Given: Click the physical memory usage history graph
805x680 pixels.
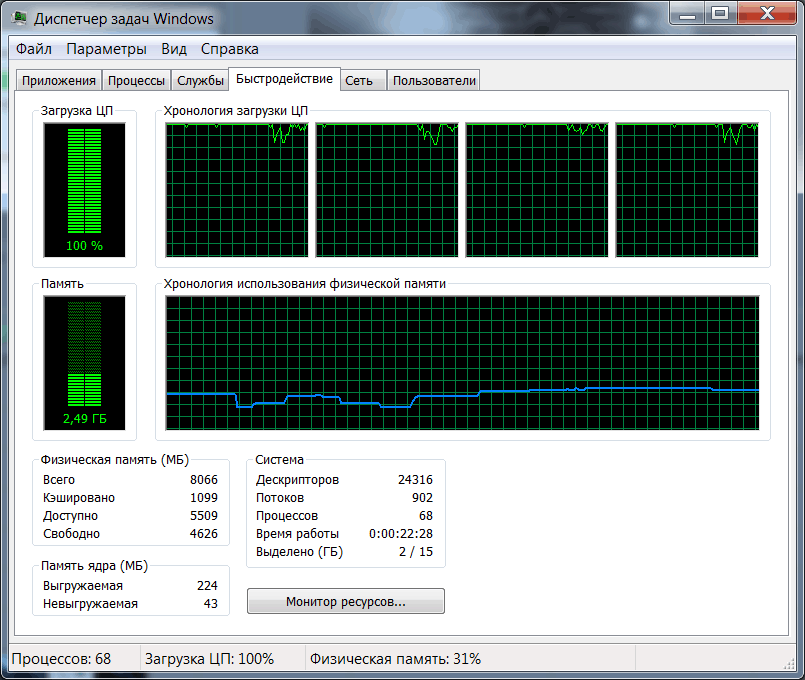Looking at the screenshot, I should click(x=462, y=363).
